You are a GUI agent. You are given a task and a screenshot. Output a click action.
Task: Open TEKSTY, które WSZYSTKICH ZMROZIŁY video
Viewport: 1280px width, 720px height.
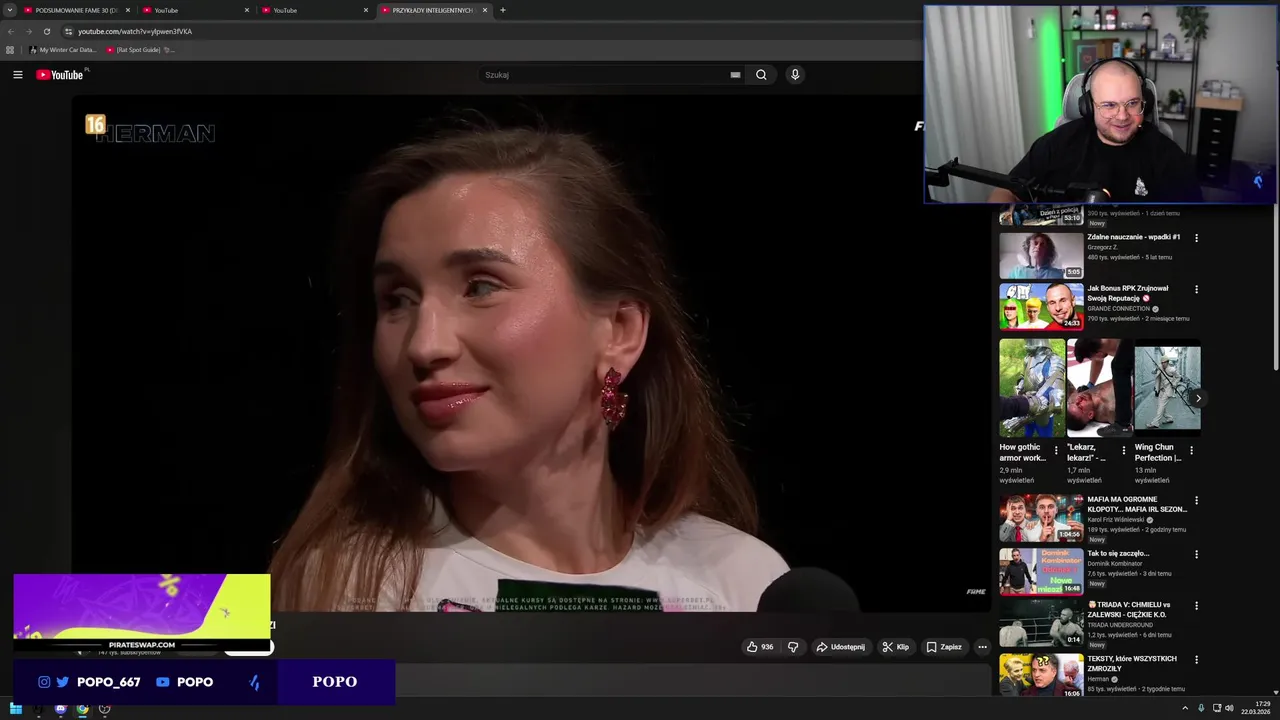[1132, 663]
